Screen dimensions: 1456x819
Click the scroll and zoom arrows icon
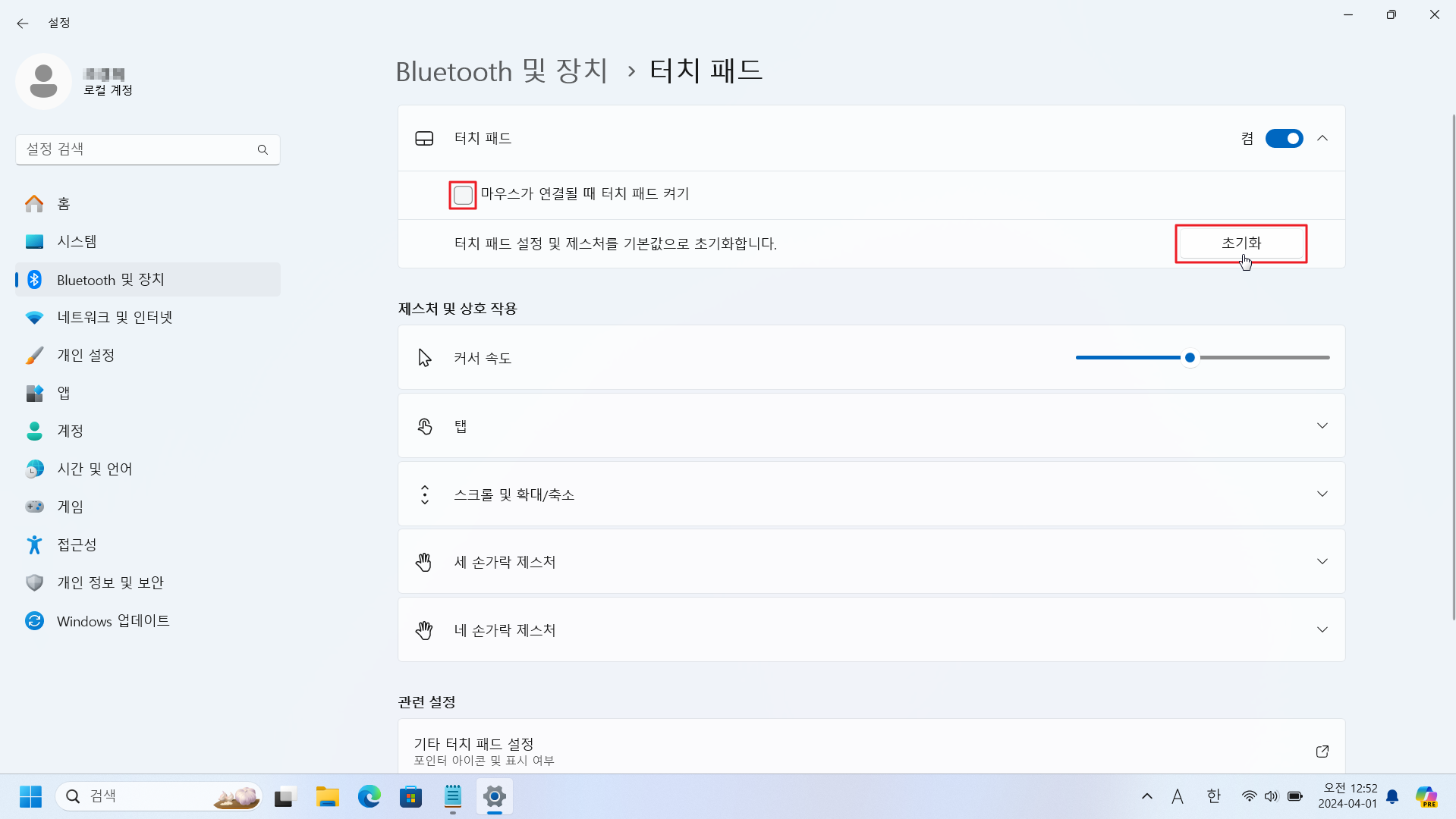pos(424,494)
